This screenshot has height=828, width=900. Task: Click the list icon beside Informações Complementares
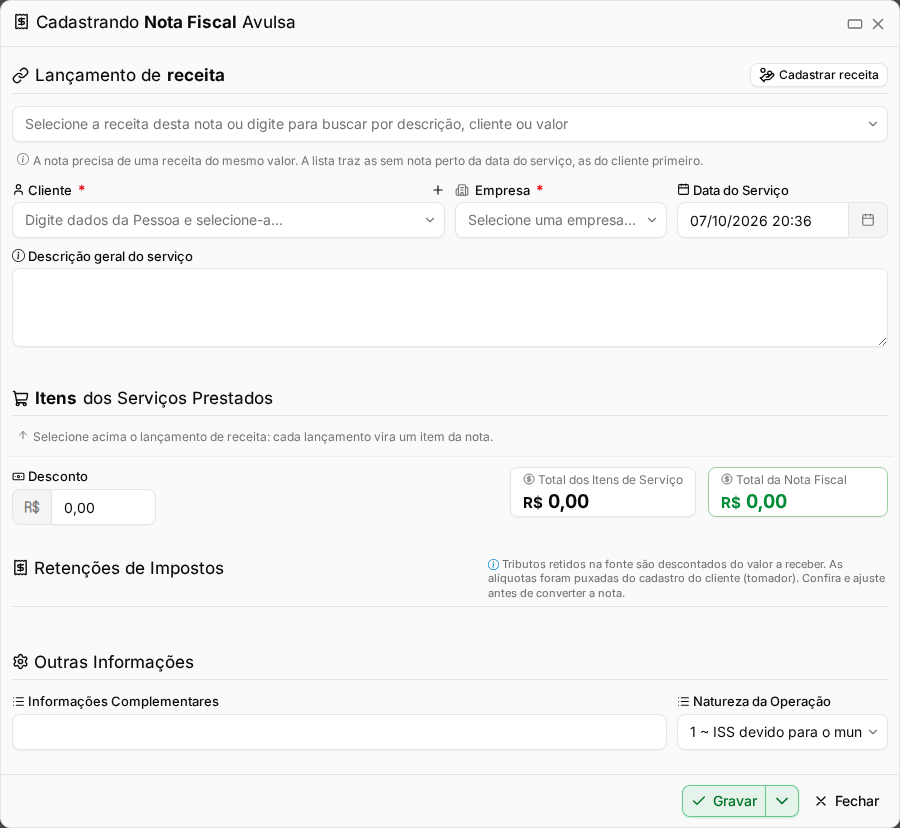(18, 701)
